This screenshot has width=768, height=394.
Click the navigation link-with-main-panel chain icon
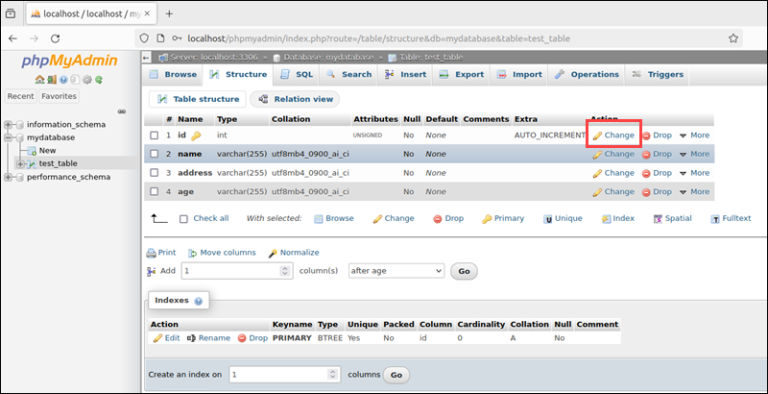(122, 111)
